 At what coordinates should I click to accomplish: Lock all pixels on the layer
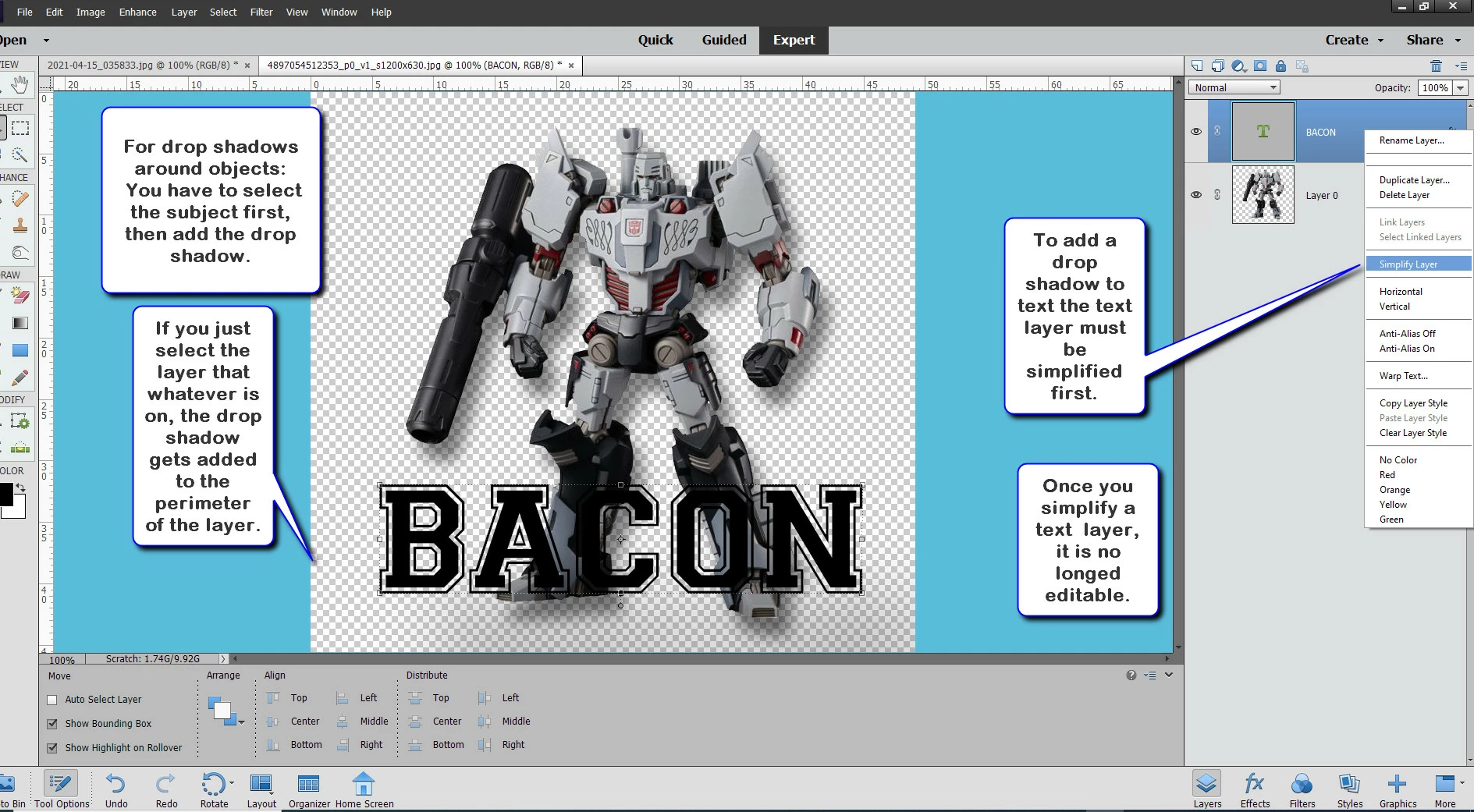click(1280, 66)
